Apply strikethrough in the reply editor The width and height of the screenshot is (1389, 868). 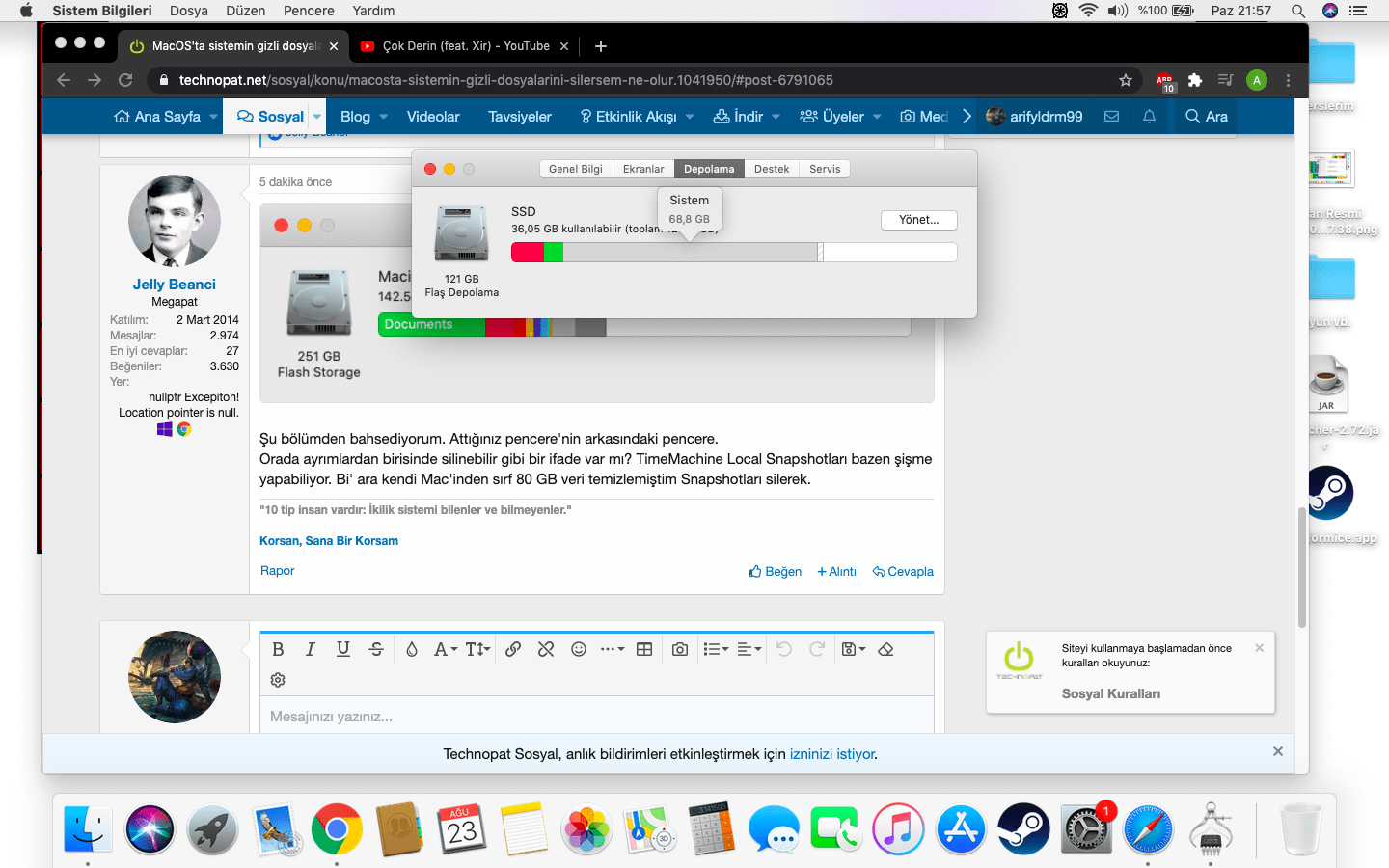pyautogui.click(x=376, y=649)
